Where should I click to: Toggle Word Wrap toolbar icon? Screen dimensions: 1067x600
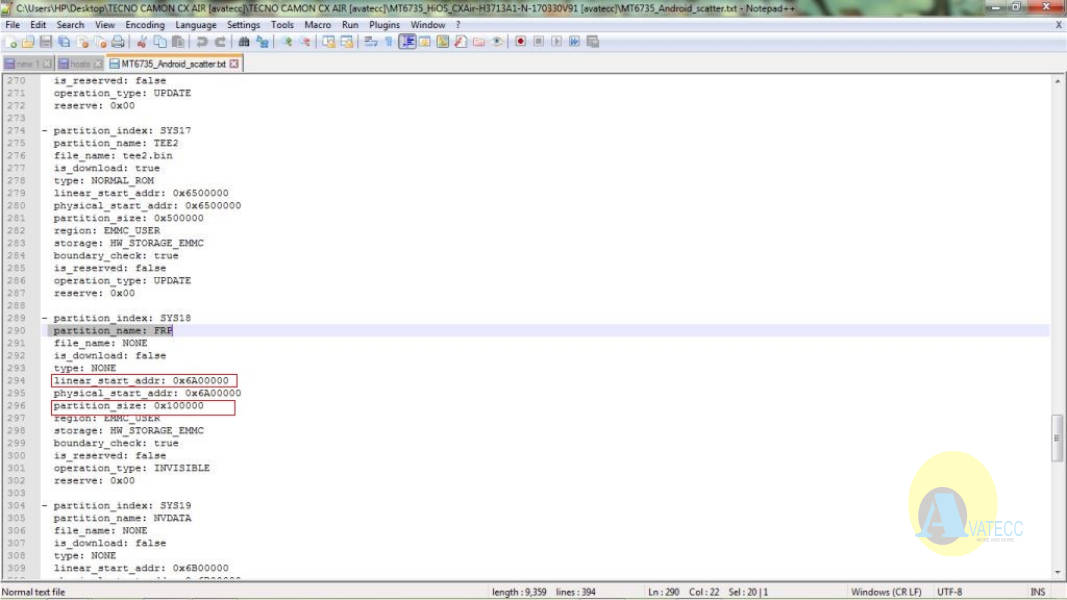click(x=371, y=42)
